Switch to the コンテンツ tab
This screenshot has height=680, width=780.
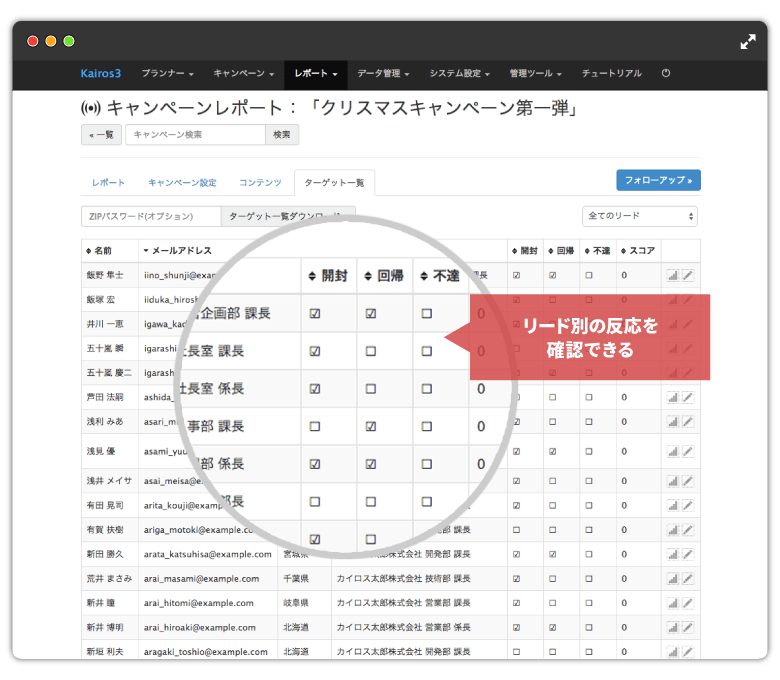[259, 183]
